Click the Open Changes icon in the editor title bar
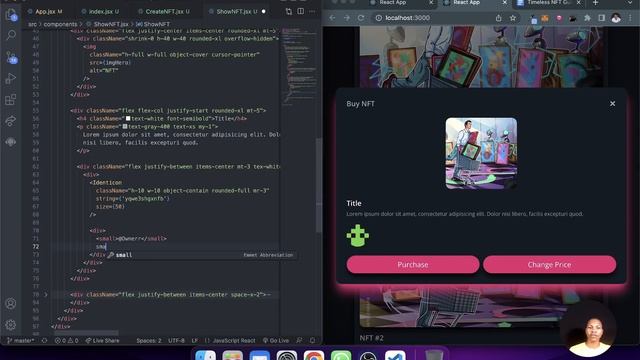The image size is (640, 360). pos(289,11)
